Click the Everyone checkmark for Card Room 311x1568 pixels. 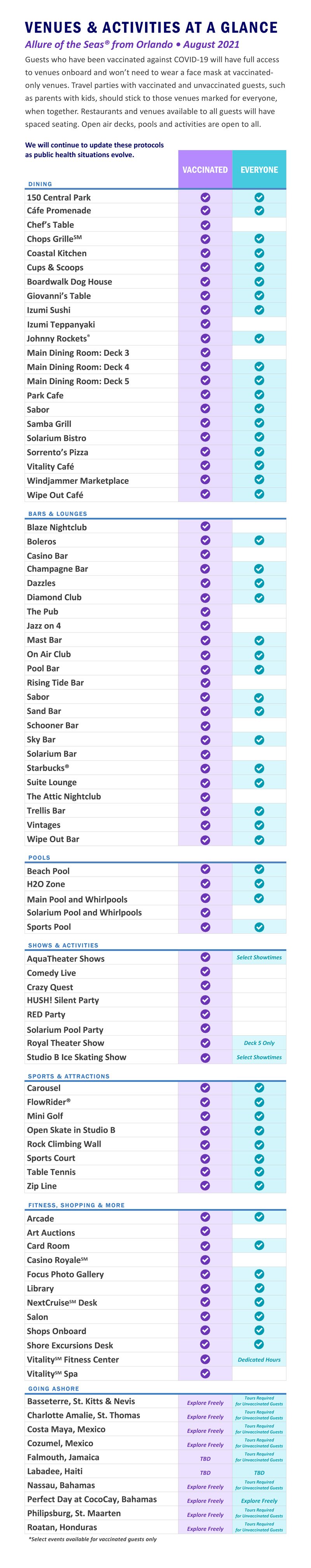(259, 1245)
